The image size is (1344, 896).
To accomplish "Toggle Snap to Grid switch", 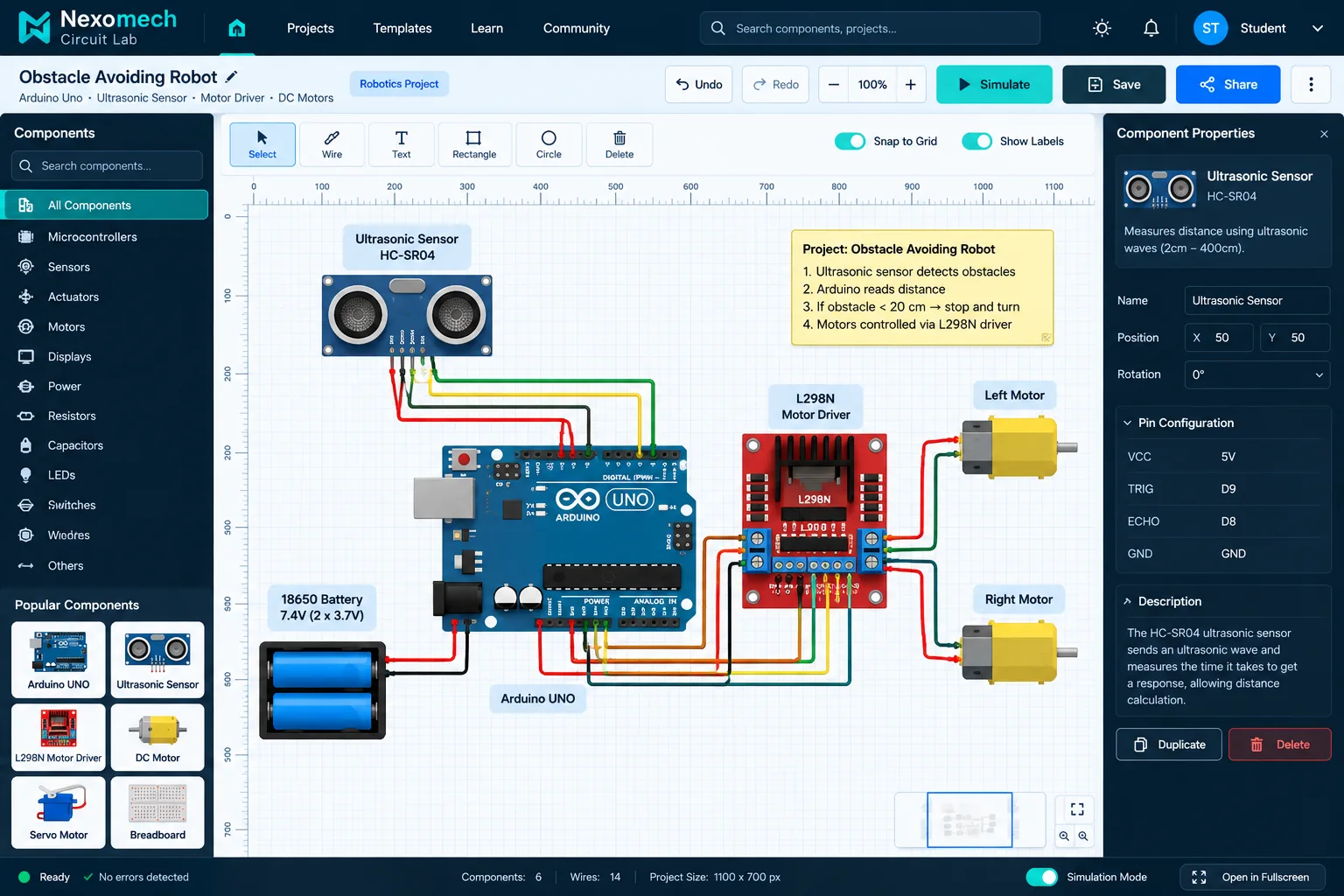I will [x=850, y=141].
